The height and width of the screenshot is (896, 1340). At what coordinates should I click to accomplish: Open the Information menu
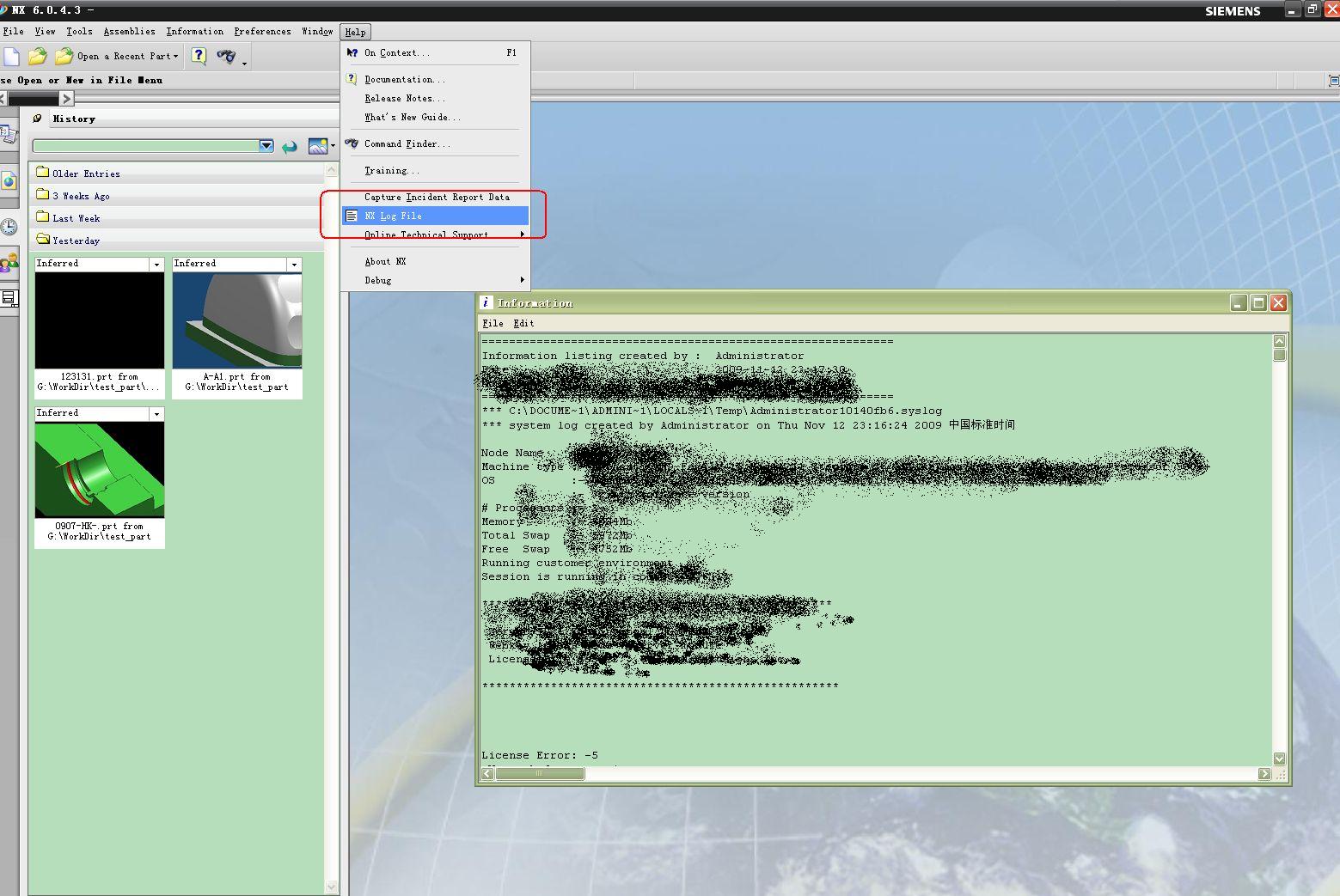(x=195, y=32)
